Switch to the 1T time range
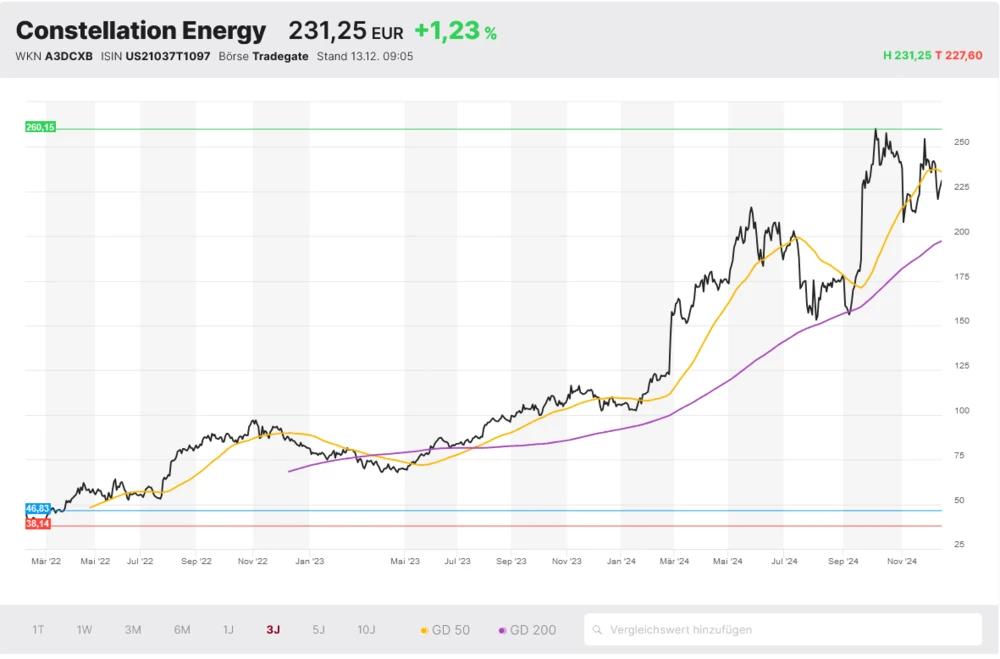Image resolution: width=1000 pixels, height=659 pixels. click(38, 629)
